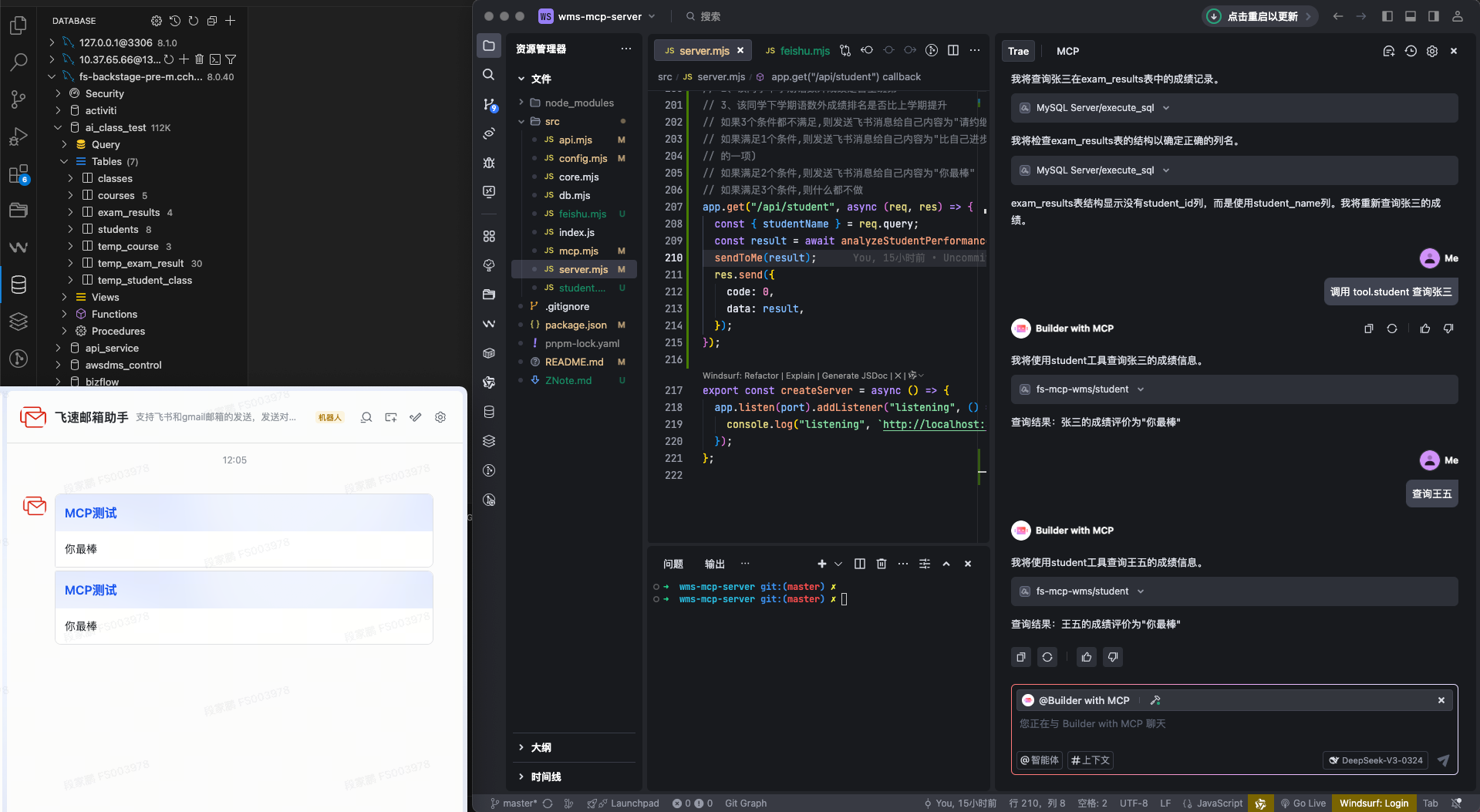Expand the exam_results table

[x=70, y=212]
